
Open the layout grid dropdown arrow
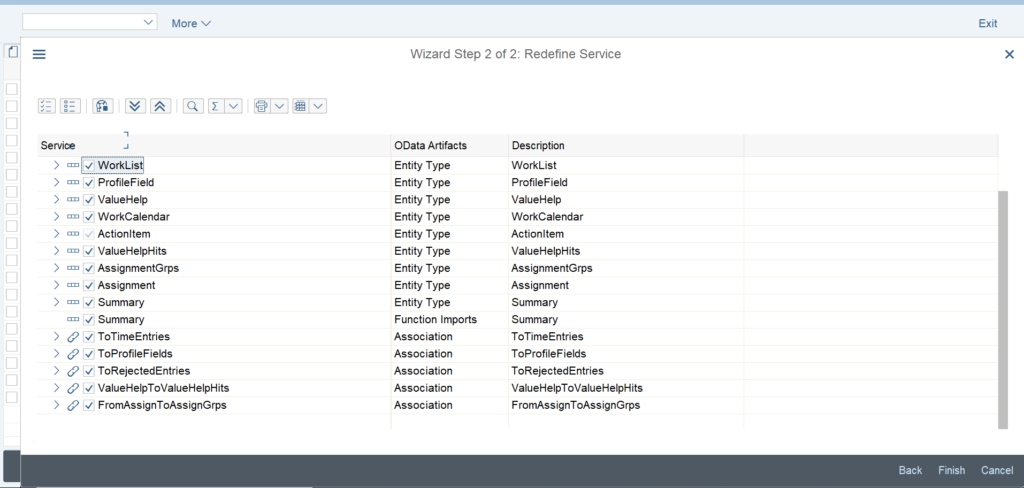click(x=318, y=106)
